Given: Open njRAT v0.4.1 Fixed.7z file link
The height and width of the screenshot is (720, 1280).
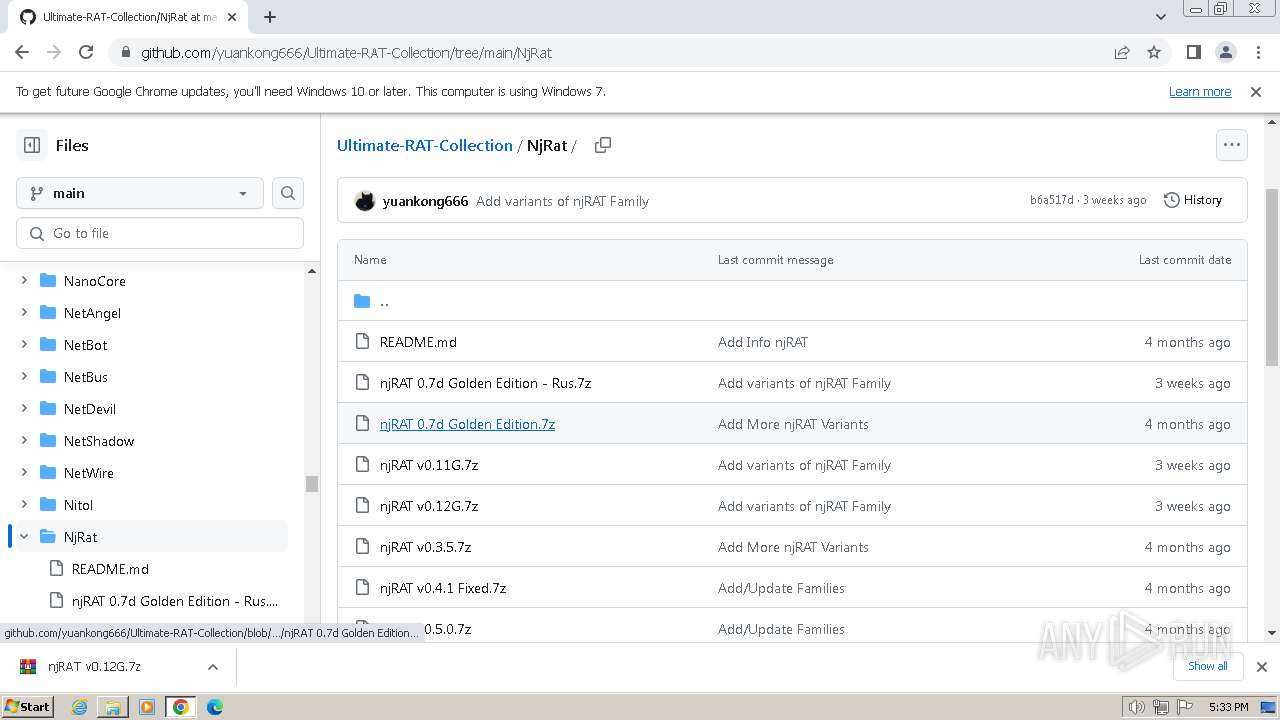Looking at the screenshot, I should [x=443, y=588].
